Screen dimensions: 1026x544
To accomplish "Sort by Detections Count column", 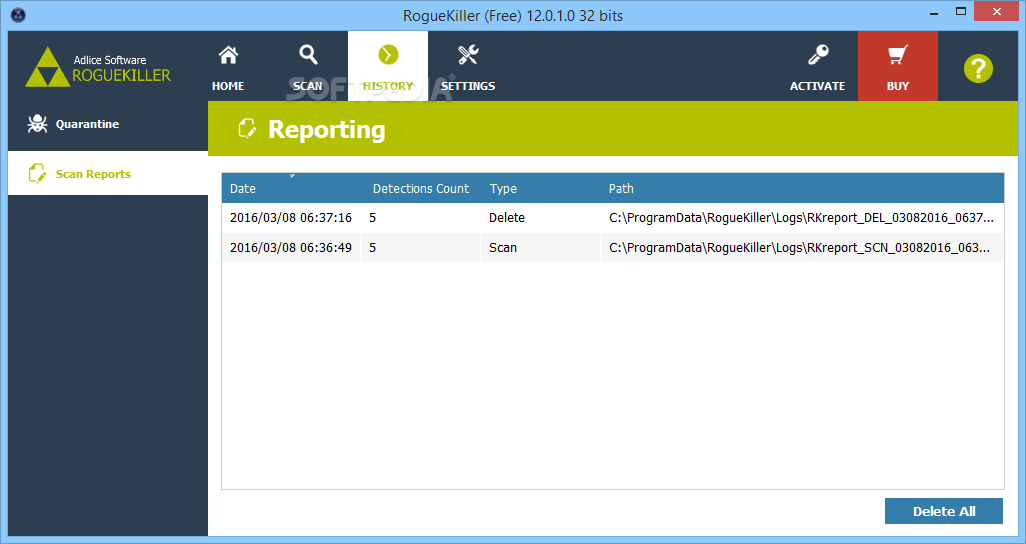I will point(421,189).
